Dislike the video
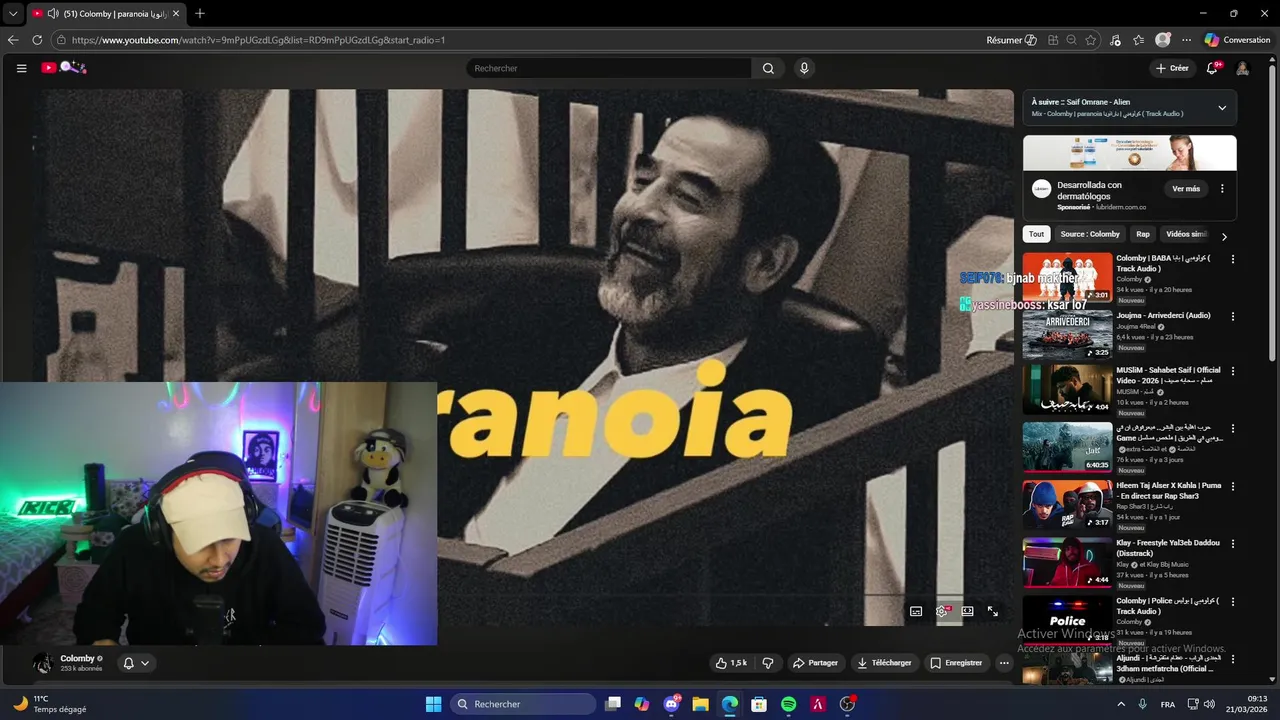This screenshot has width=1280, height=720. tap(768, 663)
